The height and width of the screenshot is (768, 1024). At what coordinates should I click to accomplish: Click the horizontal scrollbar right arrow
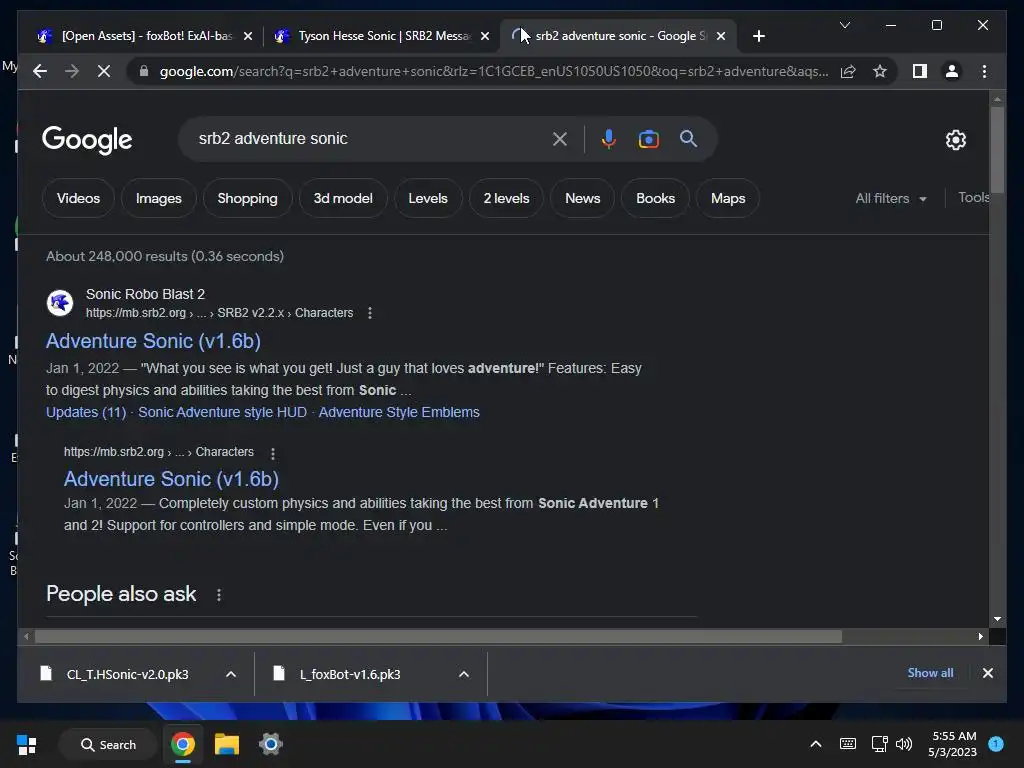980,636
